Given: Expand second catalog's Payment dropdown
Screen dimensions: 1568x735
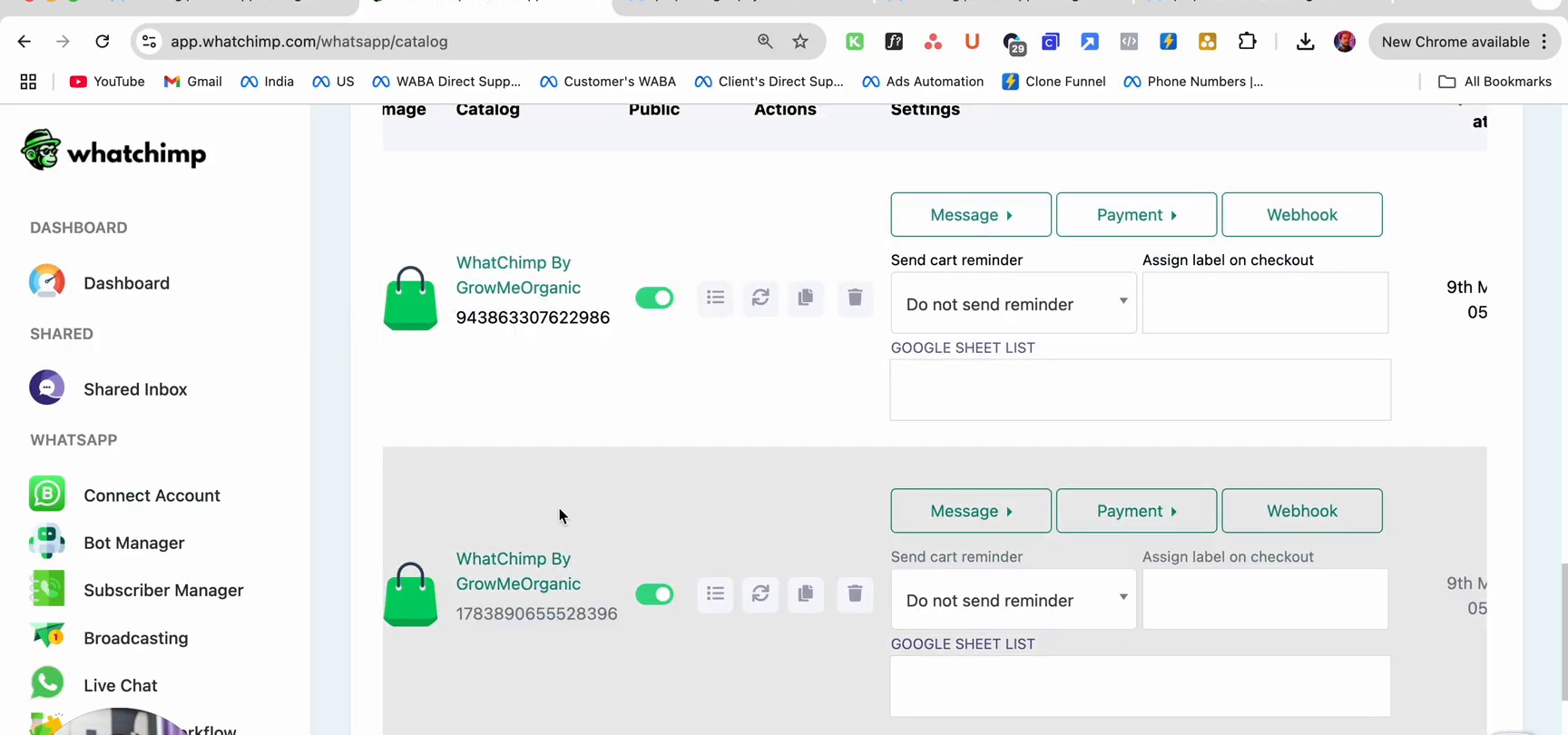Looking at the screenshot, I should 1136,511.
